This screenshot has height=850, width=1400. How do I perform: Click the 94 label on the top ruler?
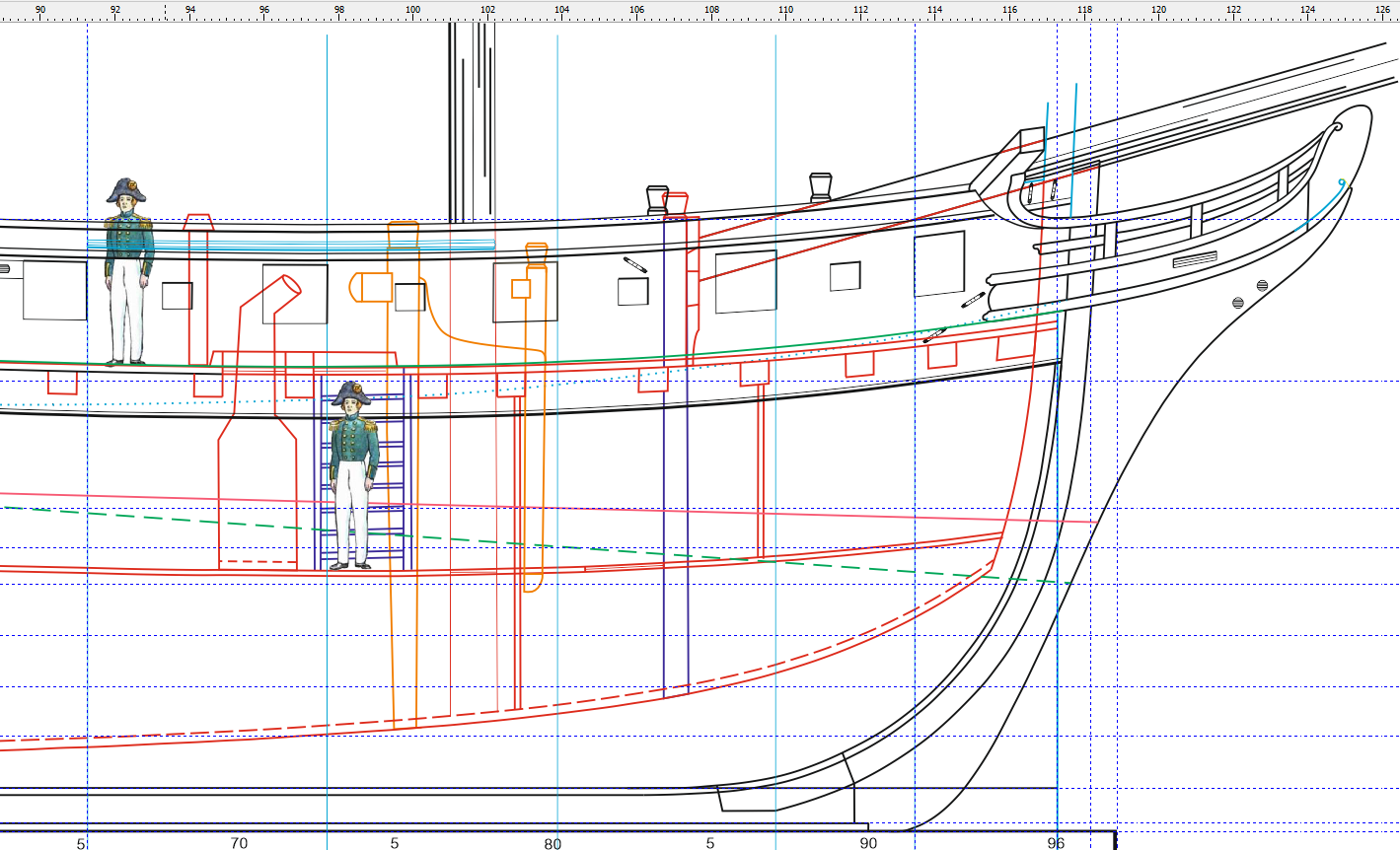[x=190, y=10]
